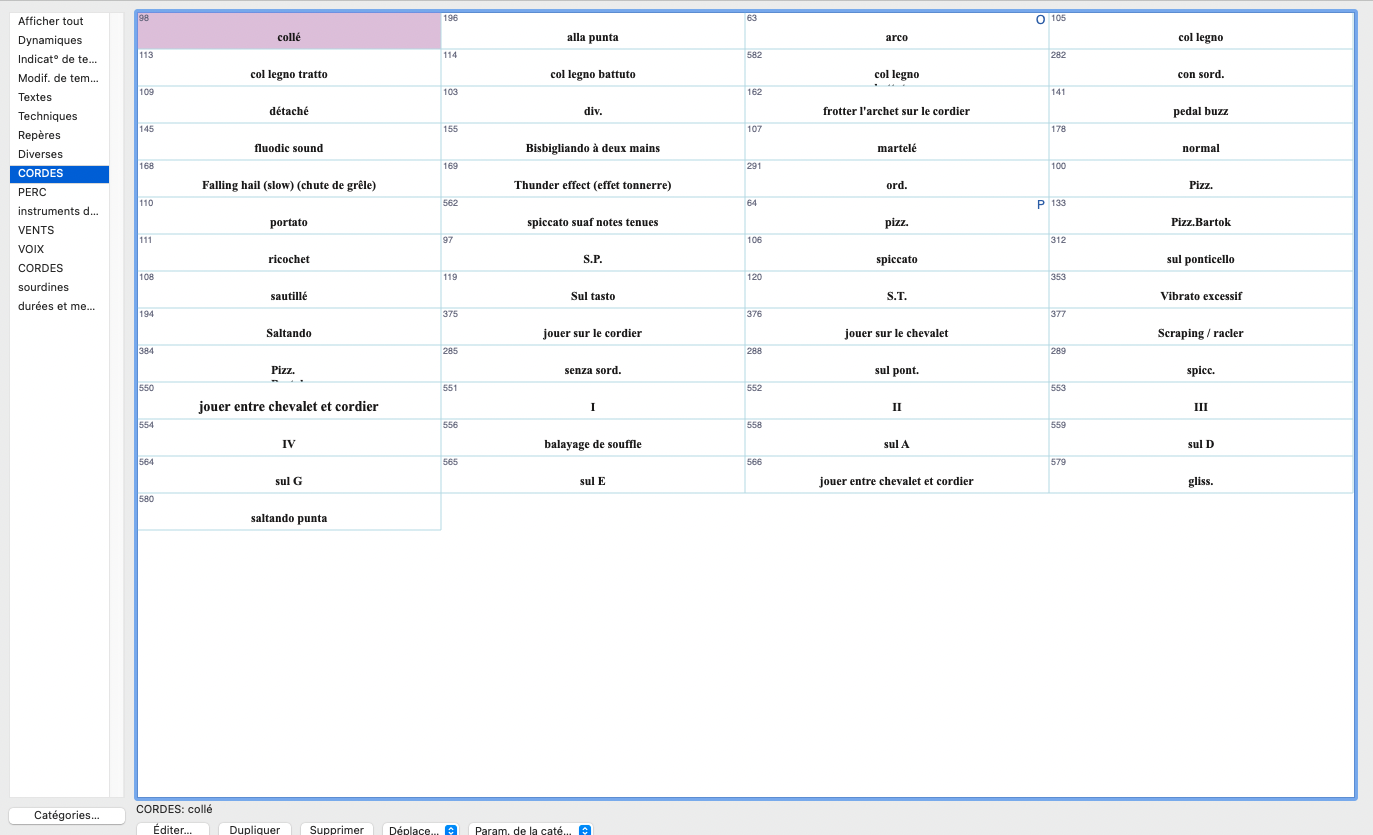Choose the PERC category

tap(32, 192)
